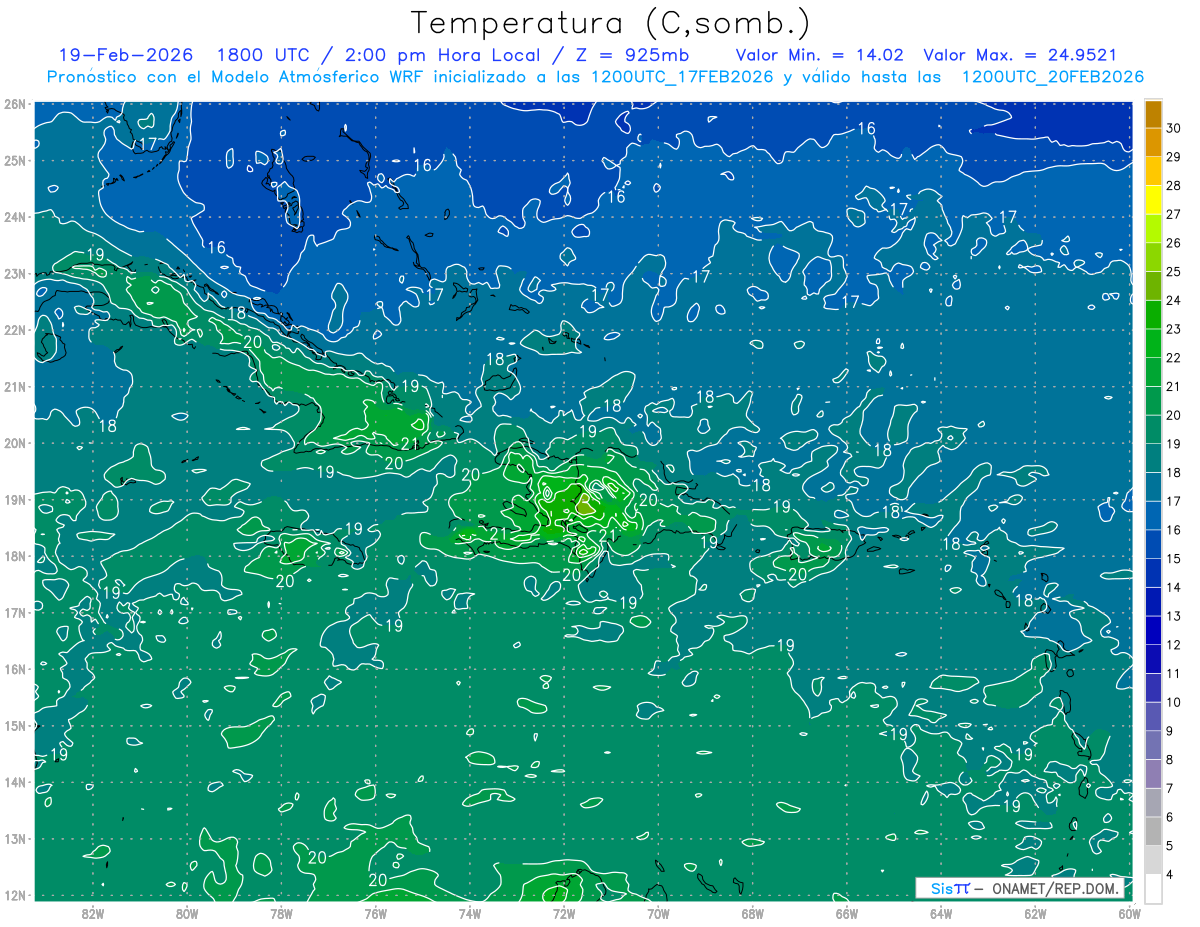Click the '17N' latitude axis label
Viewport: 1200px width, 927px height.
(x=15, y=612)
